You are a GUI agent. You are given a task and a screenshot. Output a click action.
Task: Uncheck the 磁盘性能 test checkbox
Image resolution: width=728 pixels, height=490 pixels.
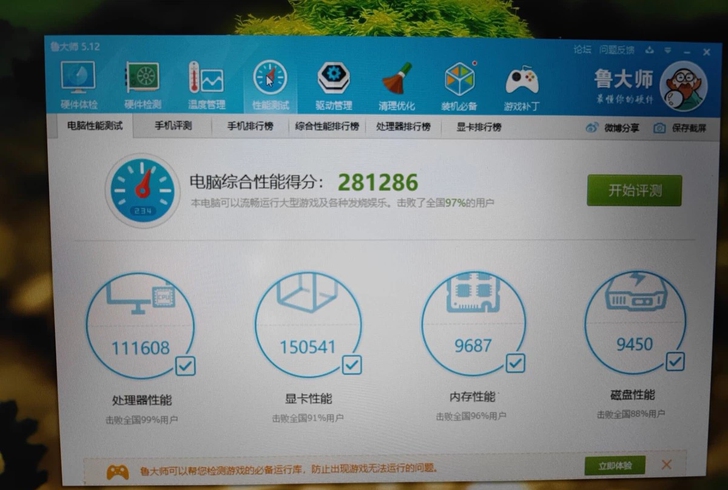[x=675, y=361]
